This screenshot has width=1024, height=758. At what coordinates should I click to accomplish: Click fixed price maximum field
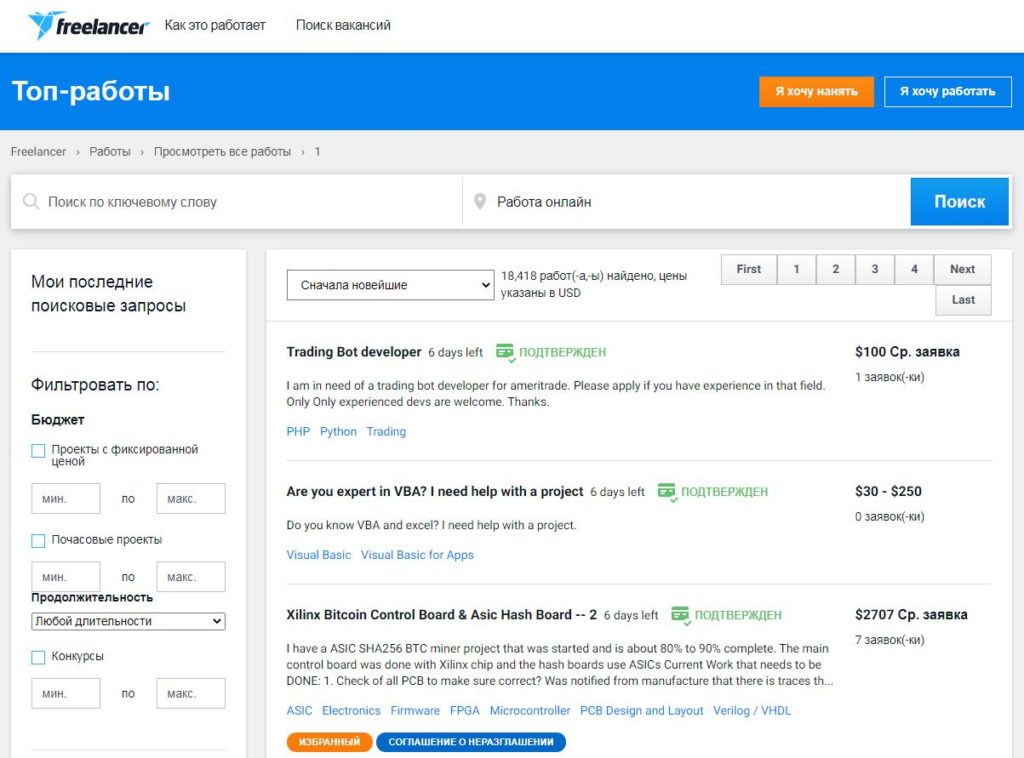[x=191, y=499]
